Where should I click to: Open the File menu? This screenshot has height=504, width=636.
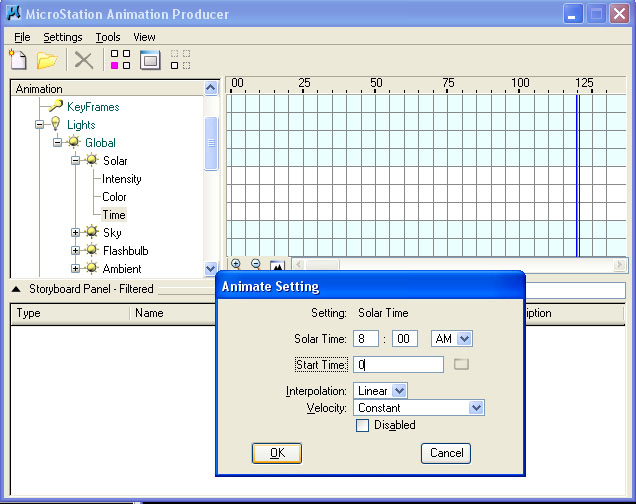click(22, 37)
